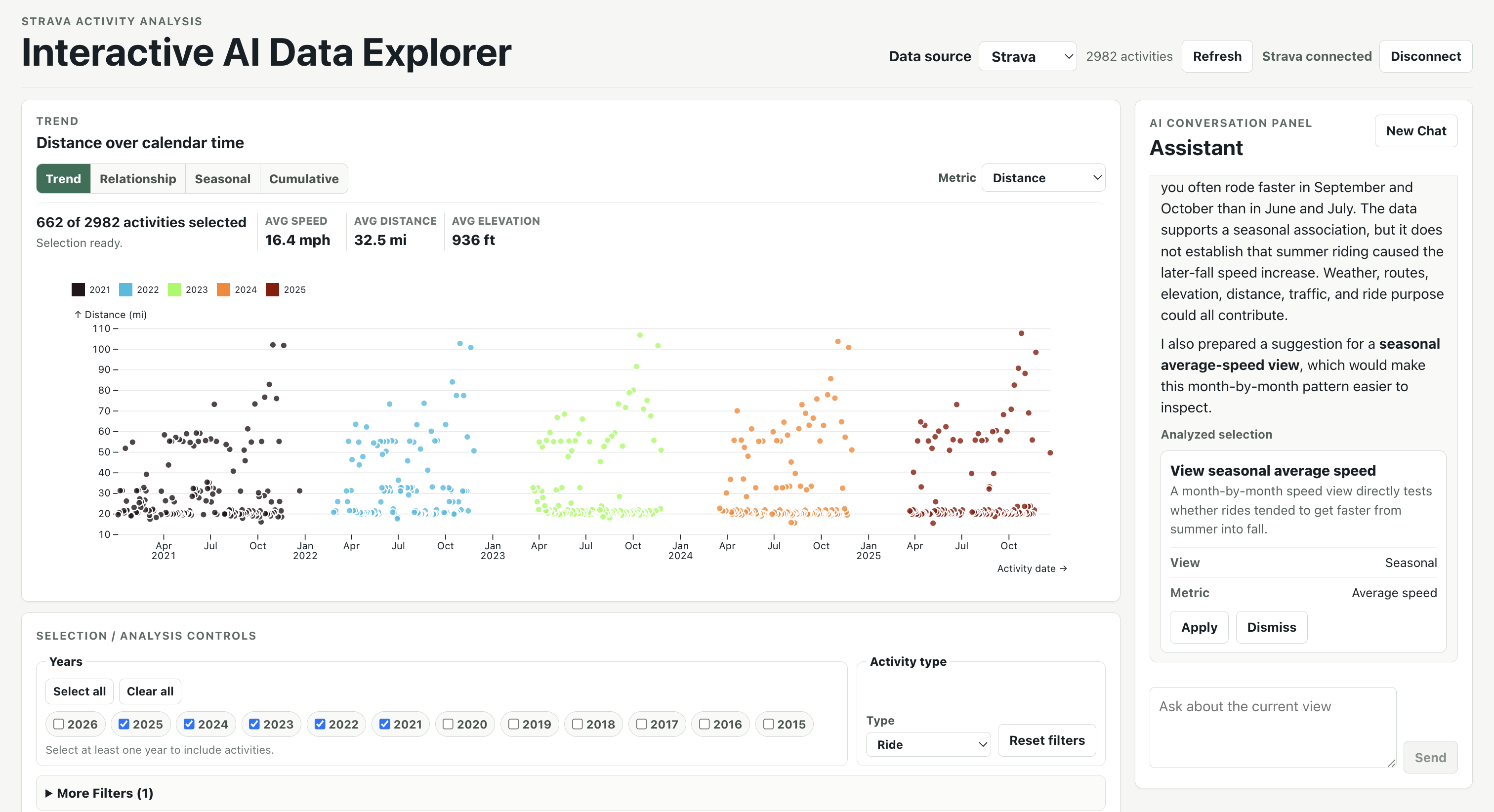Check the 2020 year checkbox
Screen dimensions: 1494x812
pos(448,724)
